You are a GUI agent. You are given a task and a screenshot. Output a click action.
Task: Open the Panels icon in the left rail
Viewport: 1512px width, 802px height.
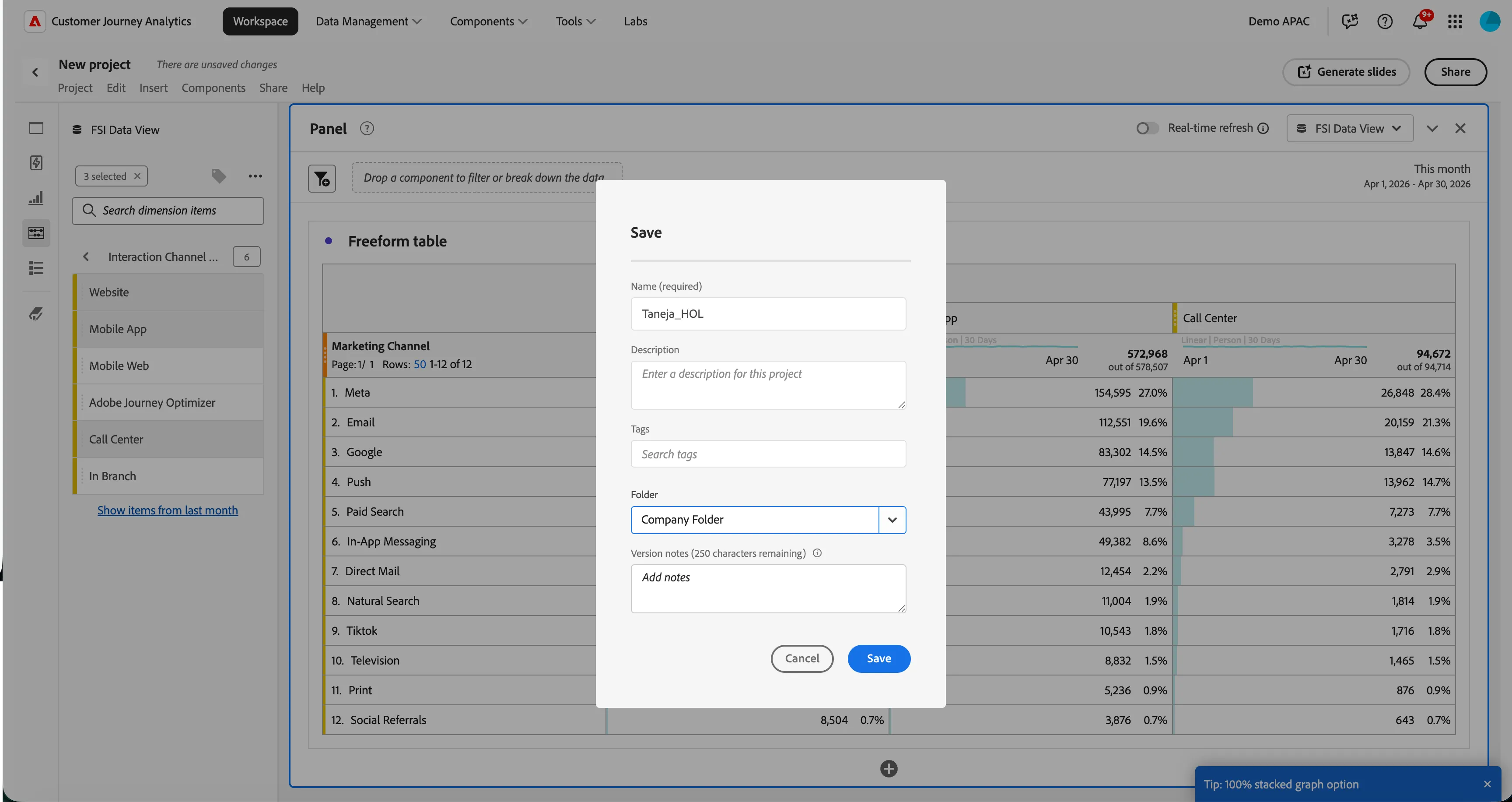[36, 128]
